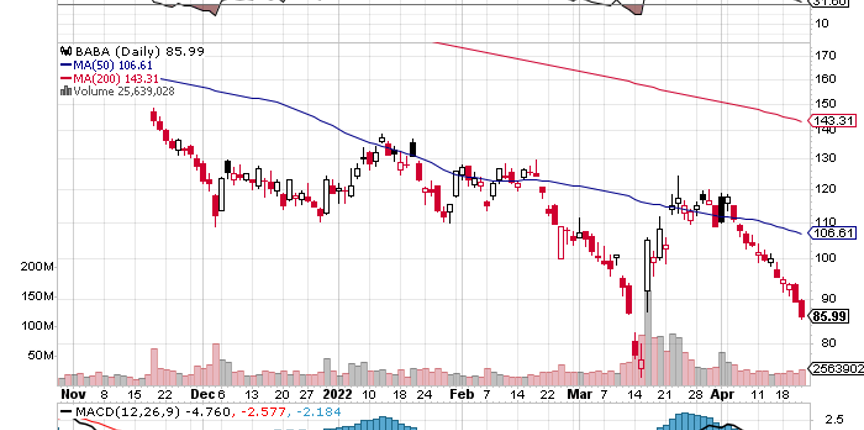Select the "BABA (Daily) 85.99" chart title
Viewport: 864px width, 430px height.
(x=140, y=52)
